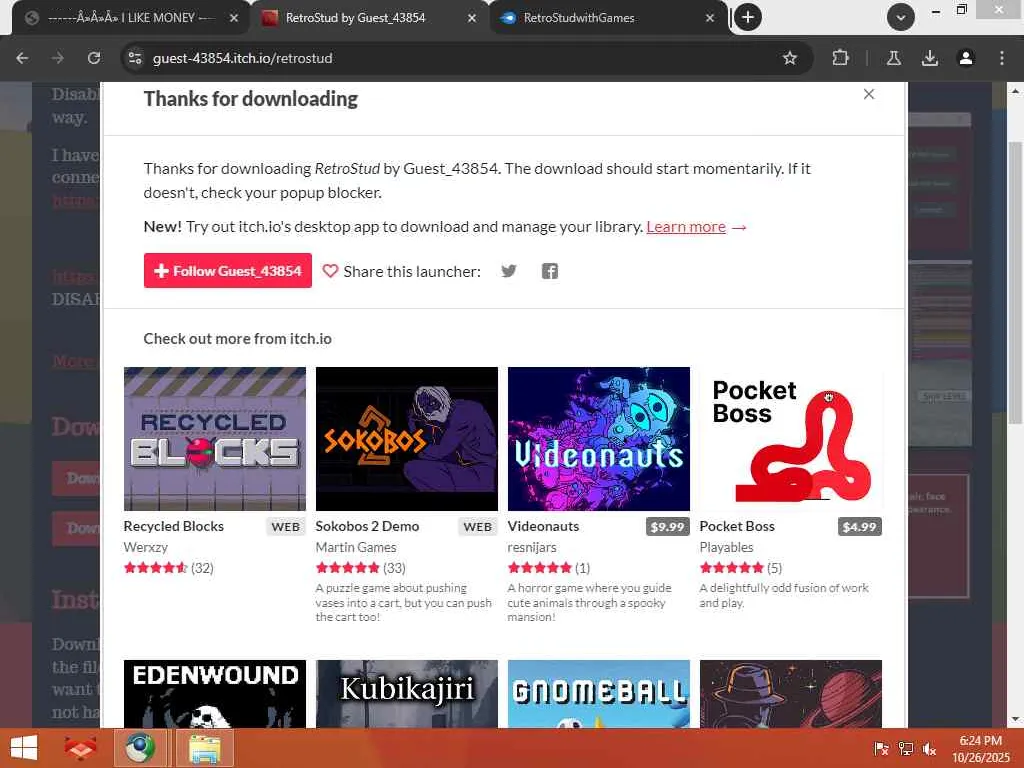1024x768 pixels.
Task: Click the star rating of Recycled Blocks
Action: [x=155, y=568]
